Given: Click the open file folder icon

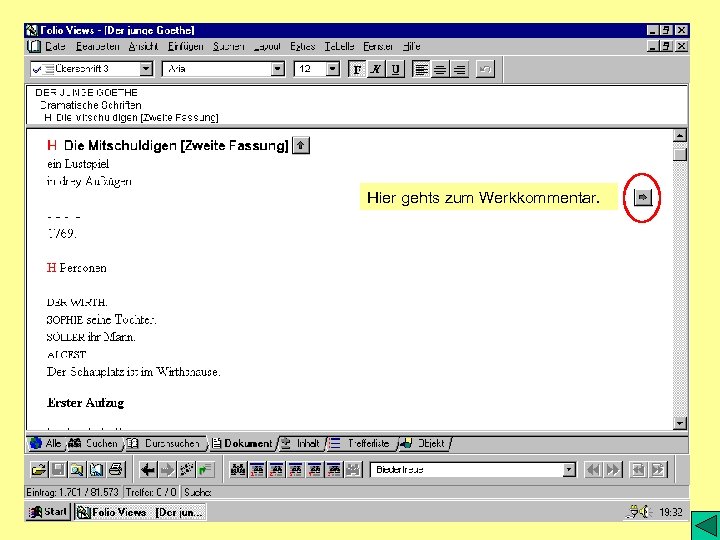Looking at the screenshot, I should 39,469.
